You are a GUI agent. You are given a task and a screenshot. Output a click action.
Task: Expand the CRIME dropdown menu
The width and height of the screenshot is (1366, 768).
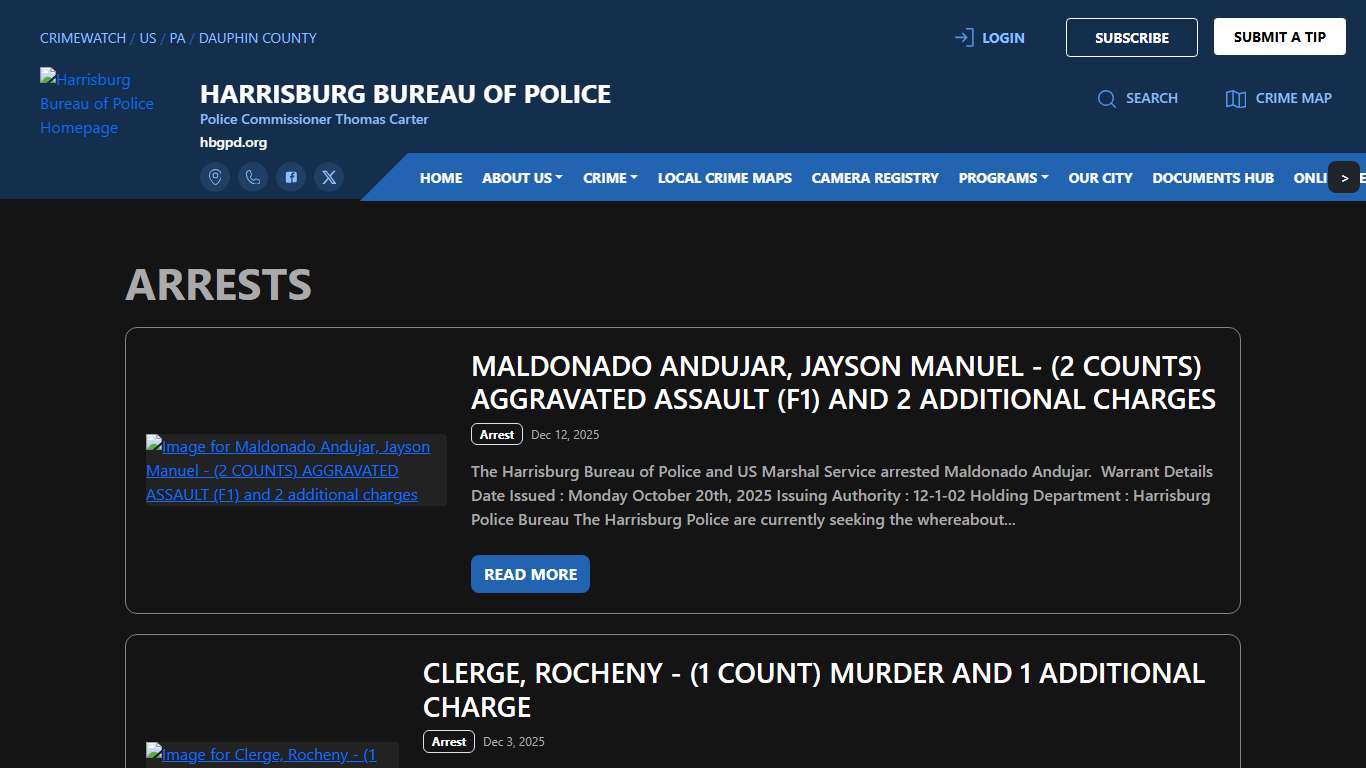(x=609, y=177)
